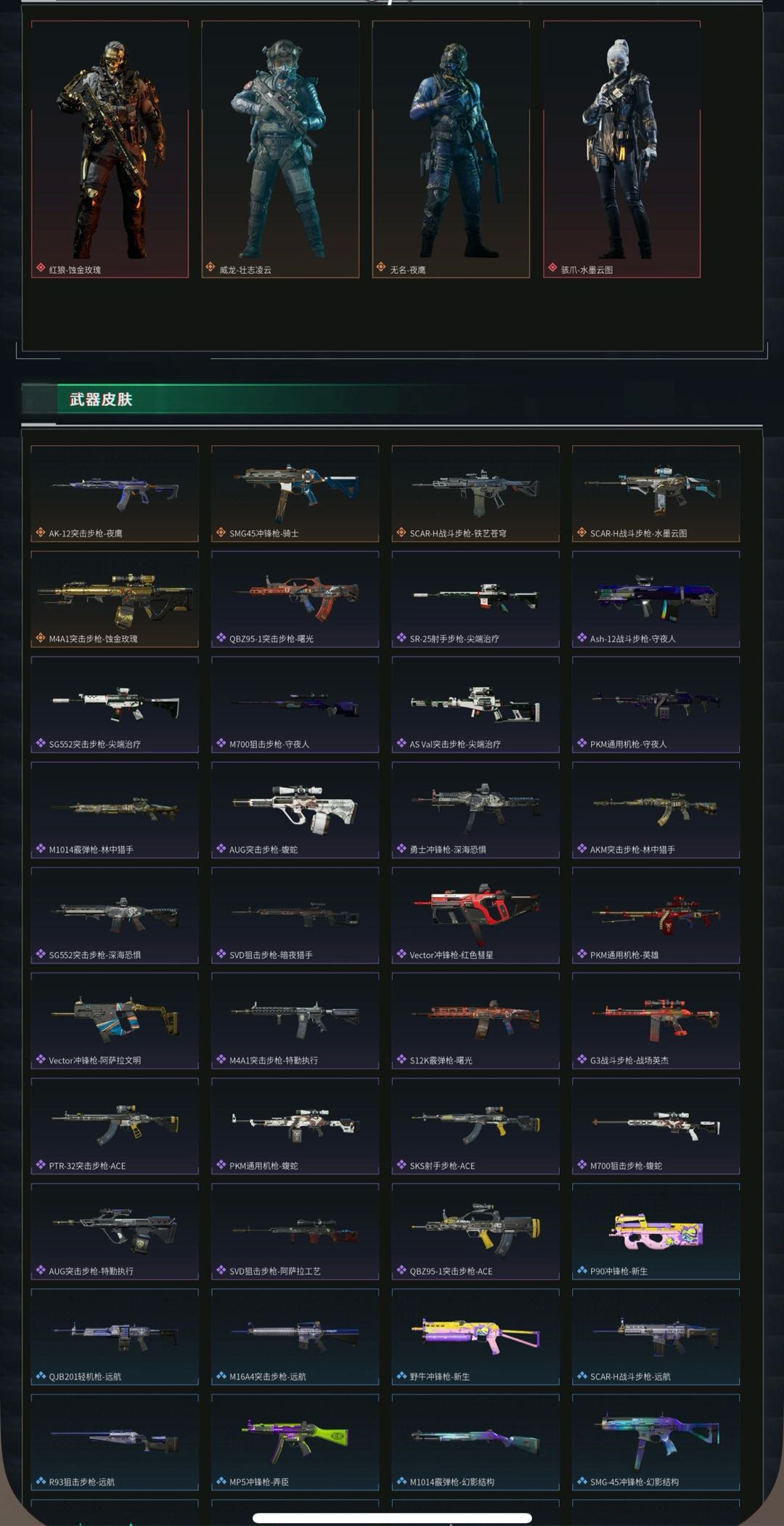This screenshot has height=1526, width=784.
Task: Click the Vector冲锋枪-红色彗星 weapon skin
Action: [x=475, y=915]
